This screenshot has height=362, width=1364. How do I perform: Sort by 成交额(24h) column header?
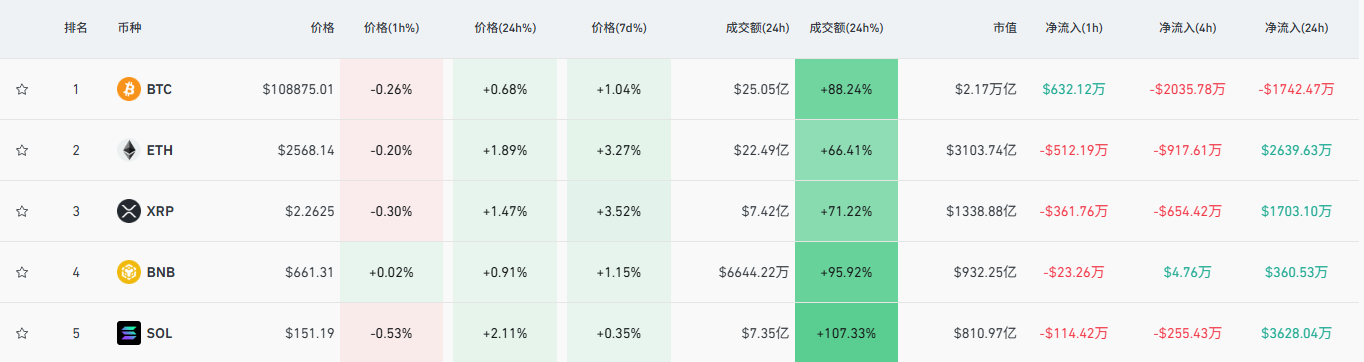tap(758, 28)
